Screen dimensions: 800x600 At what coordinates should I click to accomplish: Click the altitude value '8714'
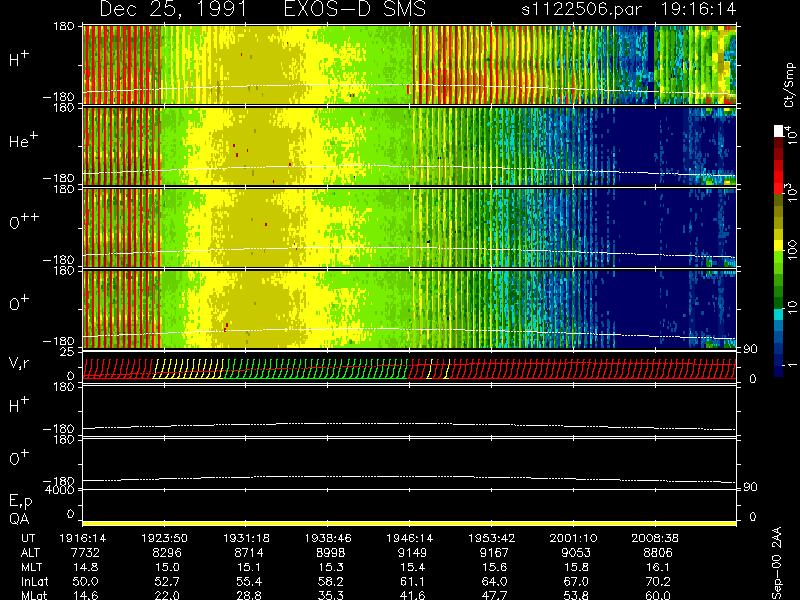point(248,553)
